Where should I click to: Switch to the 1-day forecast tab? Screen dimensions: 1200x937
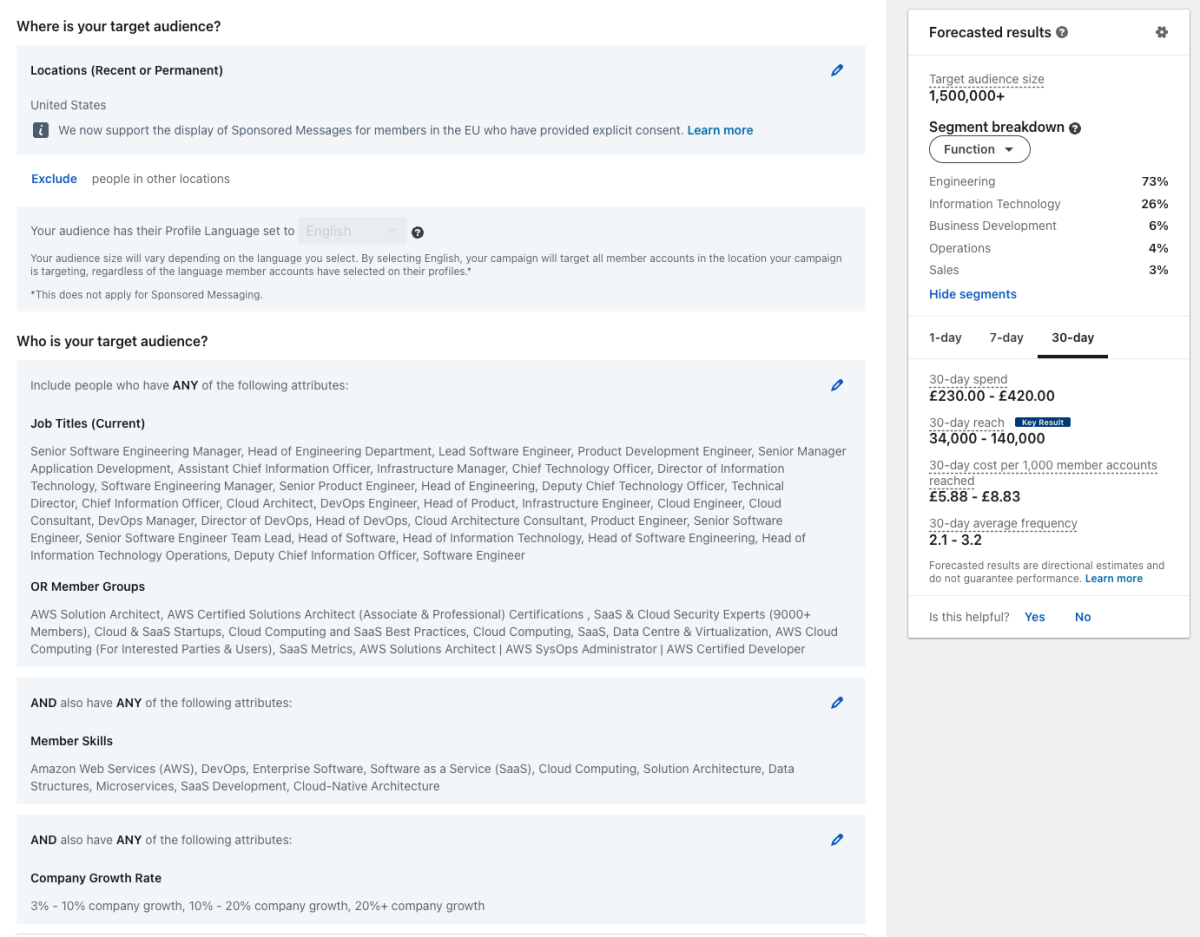945,338
